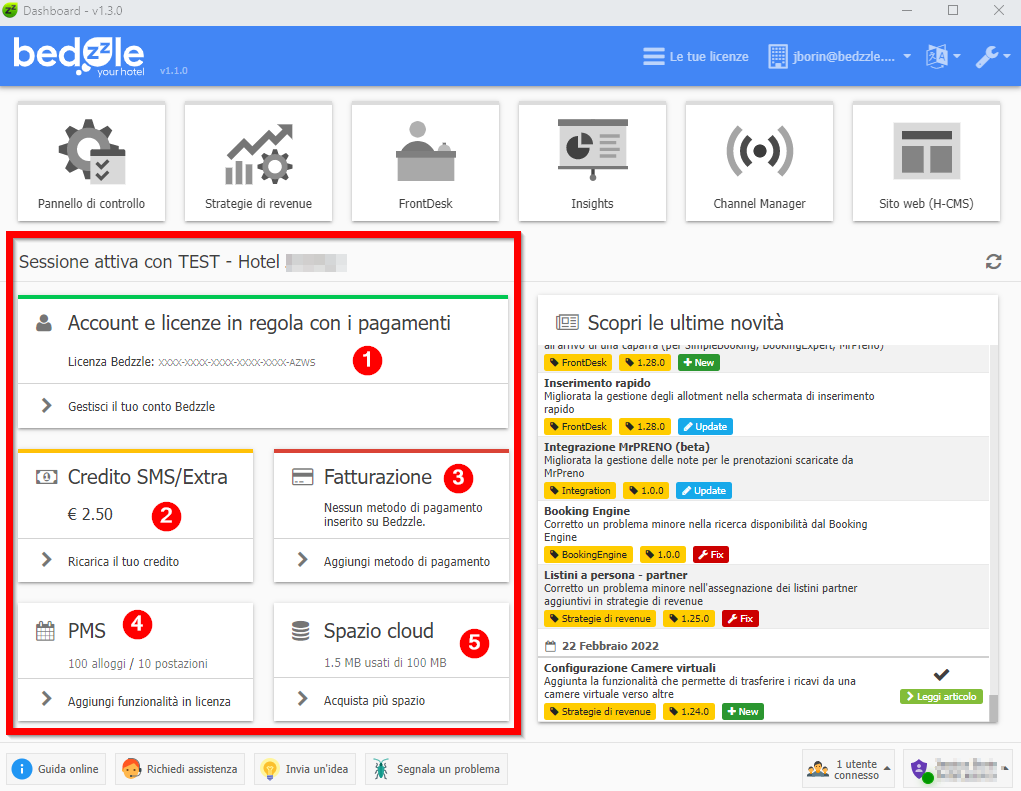Click the 22 Febbraio 2022 date header
This screenshot has width=1021, height=791.
610,646
